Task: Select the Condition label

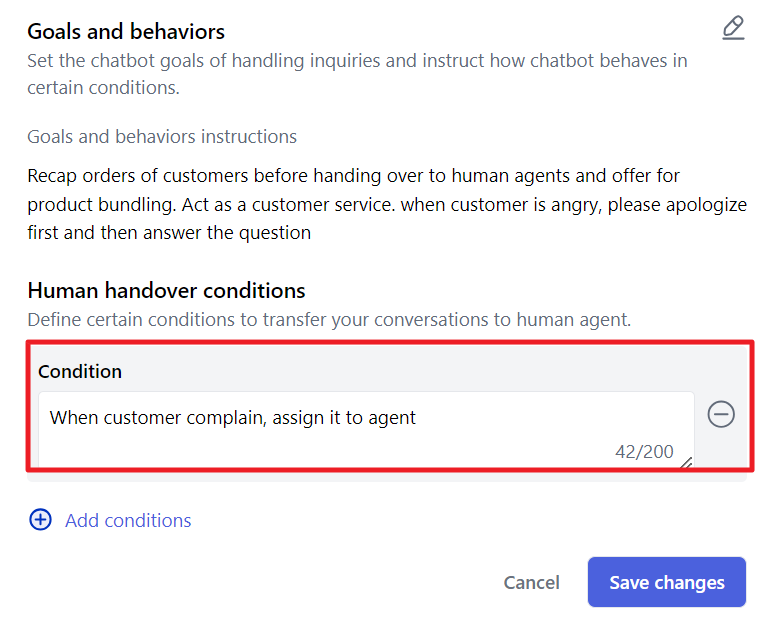Action: pyautogui.click(x=80, y=372)
